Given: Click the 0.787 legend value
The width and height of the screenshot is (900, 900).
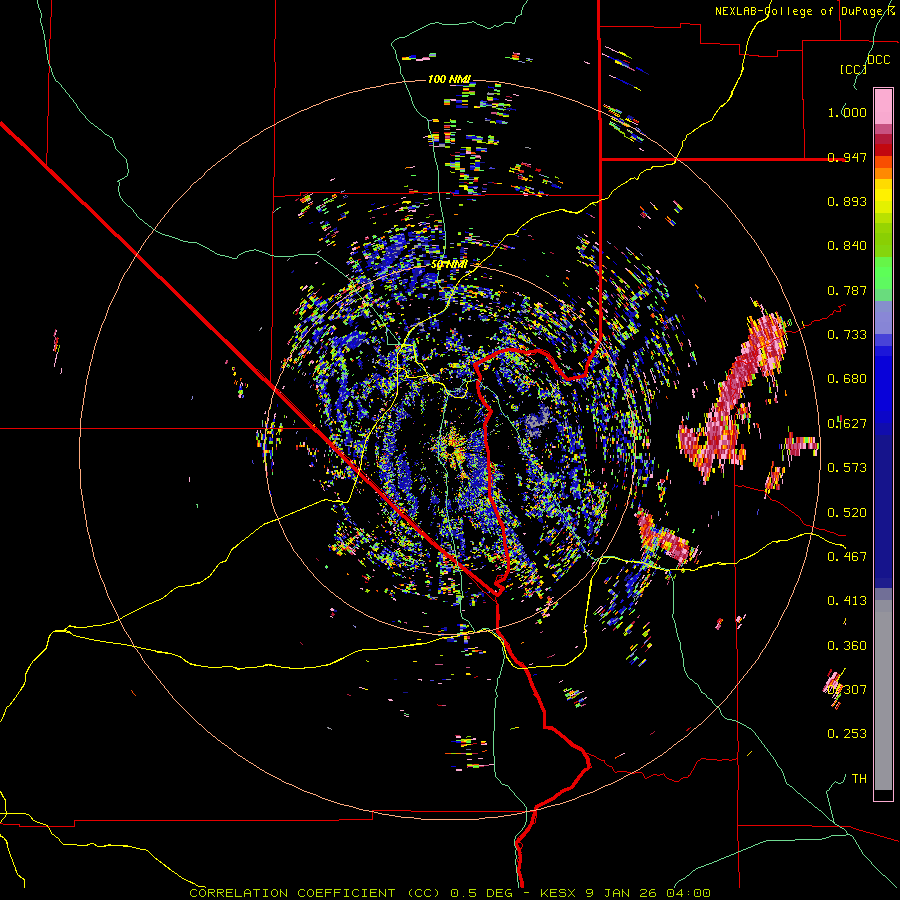Looking at the screenshot, I should (x=847, y=290).
